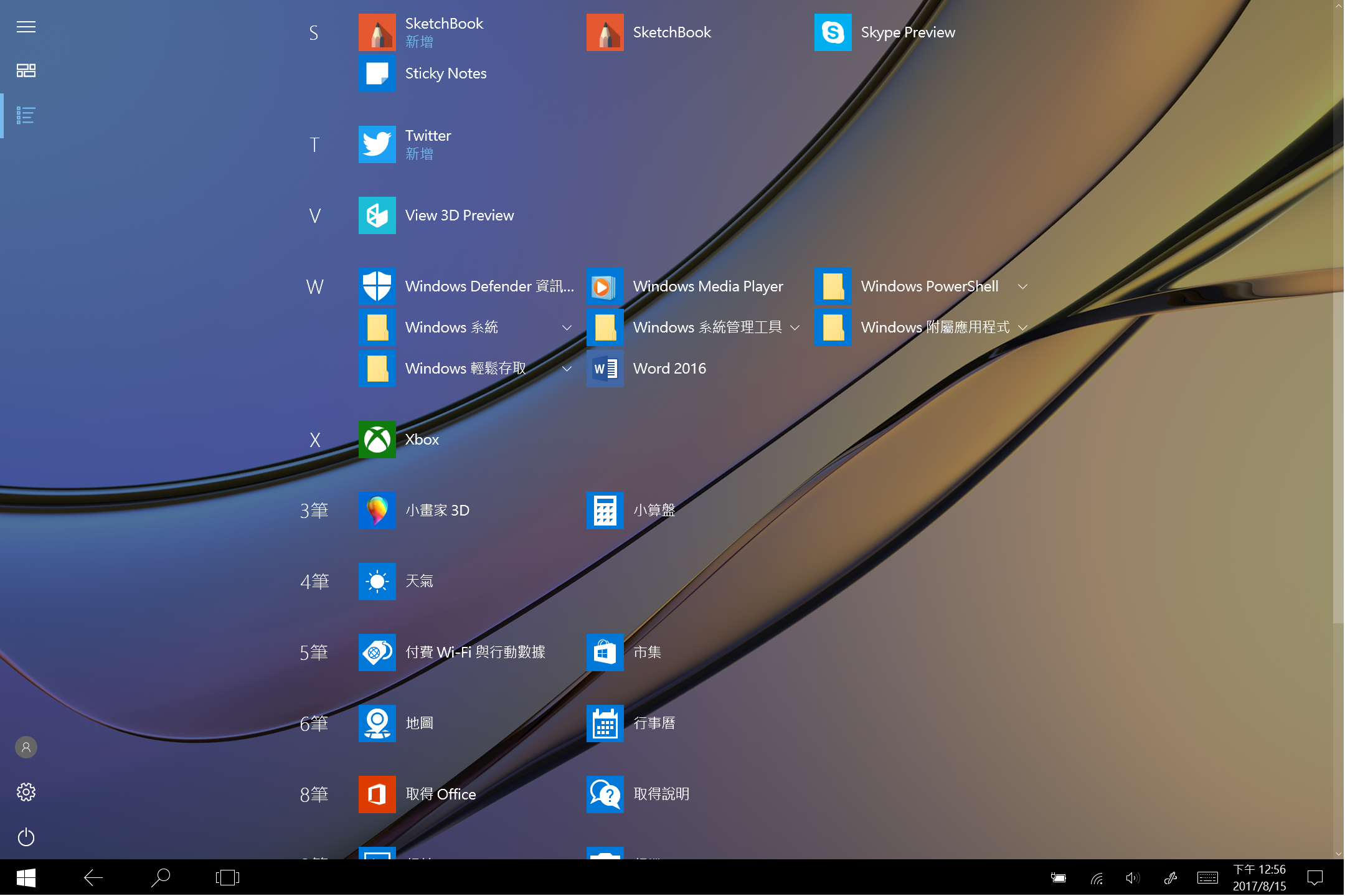The width and height of the screenshot is (1345, 896).
Task: Click the 8筆 stroke group header
Action: click(x=314, y=795)
